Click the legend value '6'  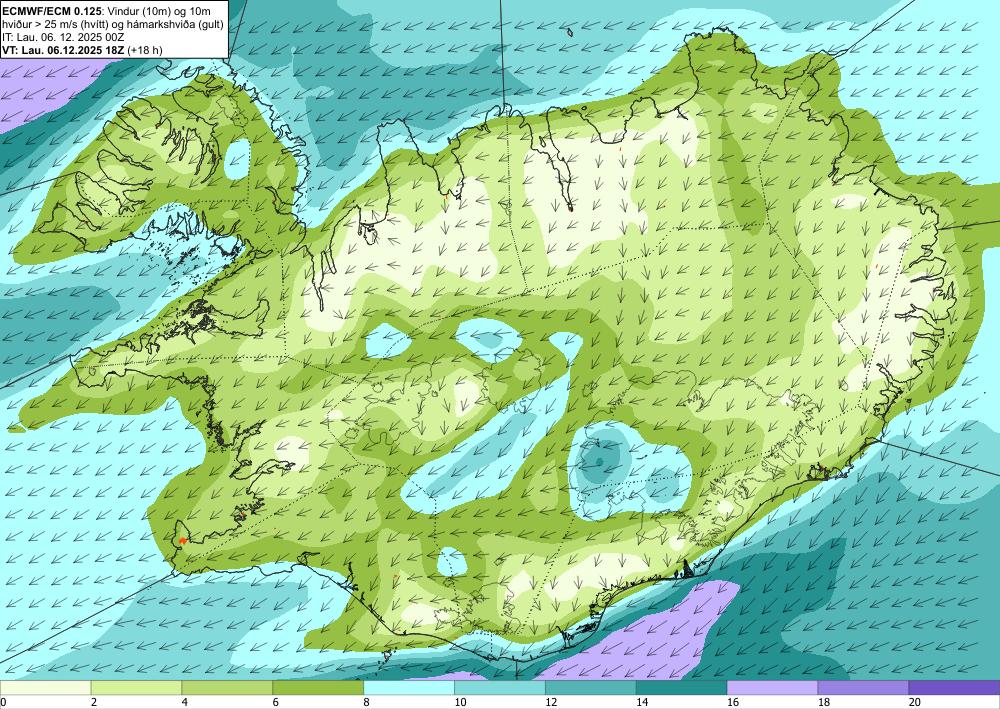276,702
